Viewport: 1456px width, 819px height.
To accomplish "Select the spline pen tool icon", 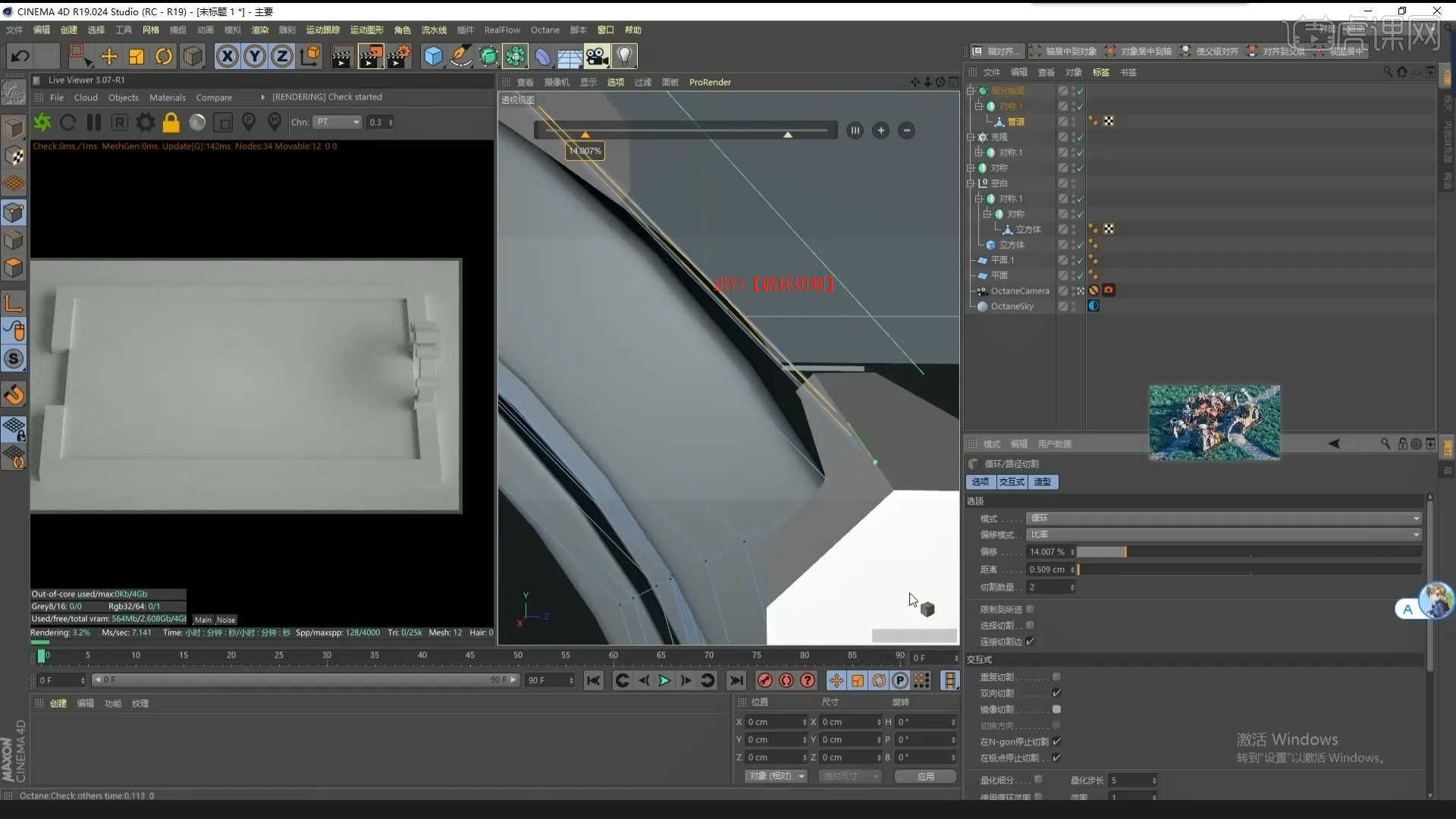I will (461, 55).
